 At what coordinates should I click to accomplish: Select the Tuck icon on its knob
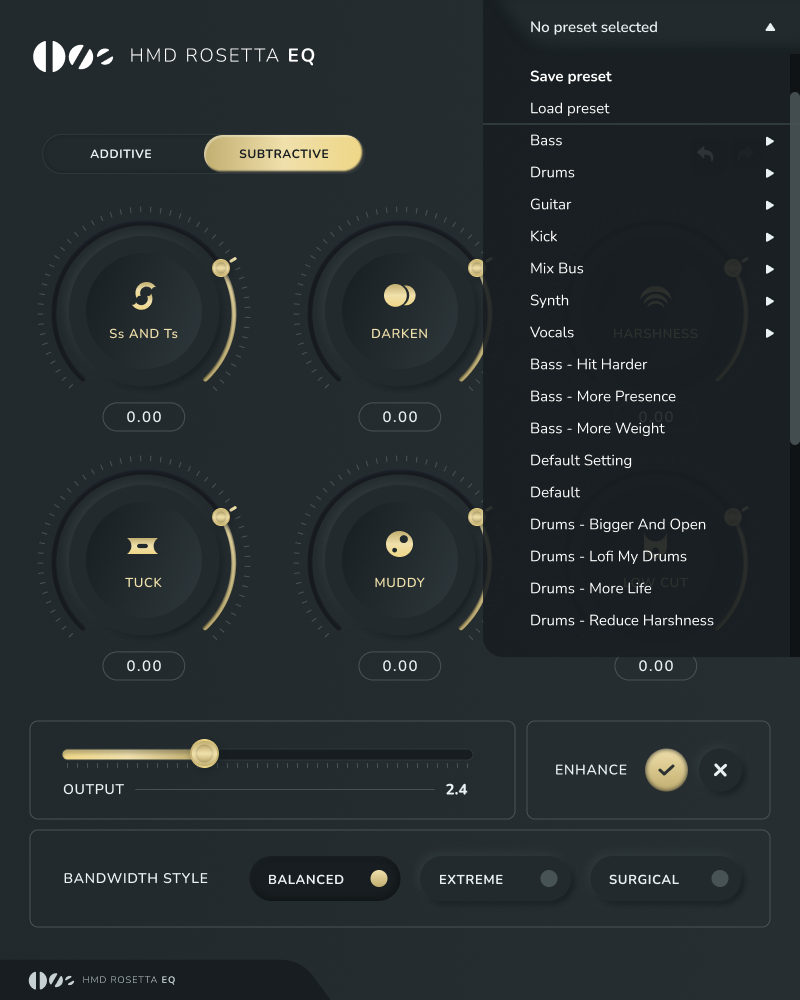point(143,545)
